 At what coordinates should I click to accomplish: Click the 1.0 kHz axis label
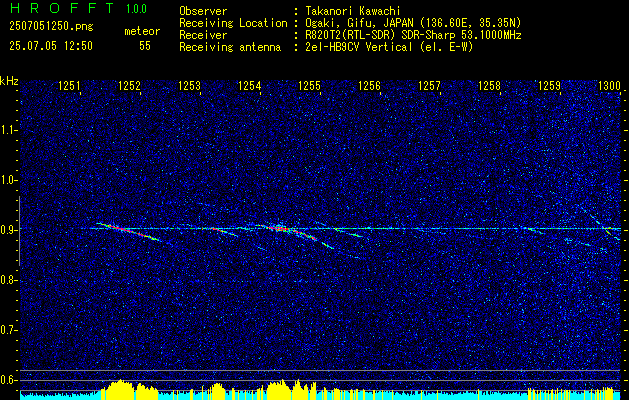pos(10,180)
